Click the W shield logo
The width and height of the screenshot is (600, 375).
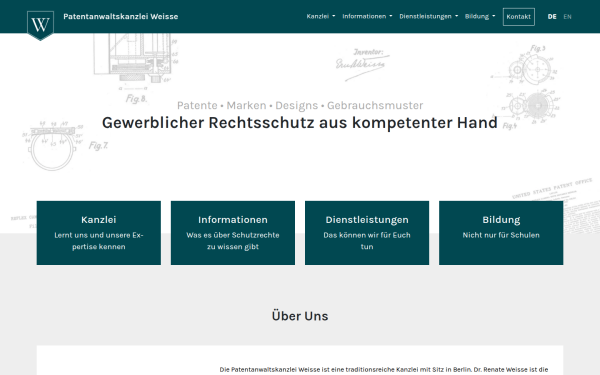(x=40, y=25)
